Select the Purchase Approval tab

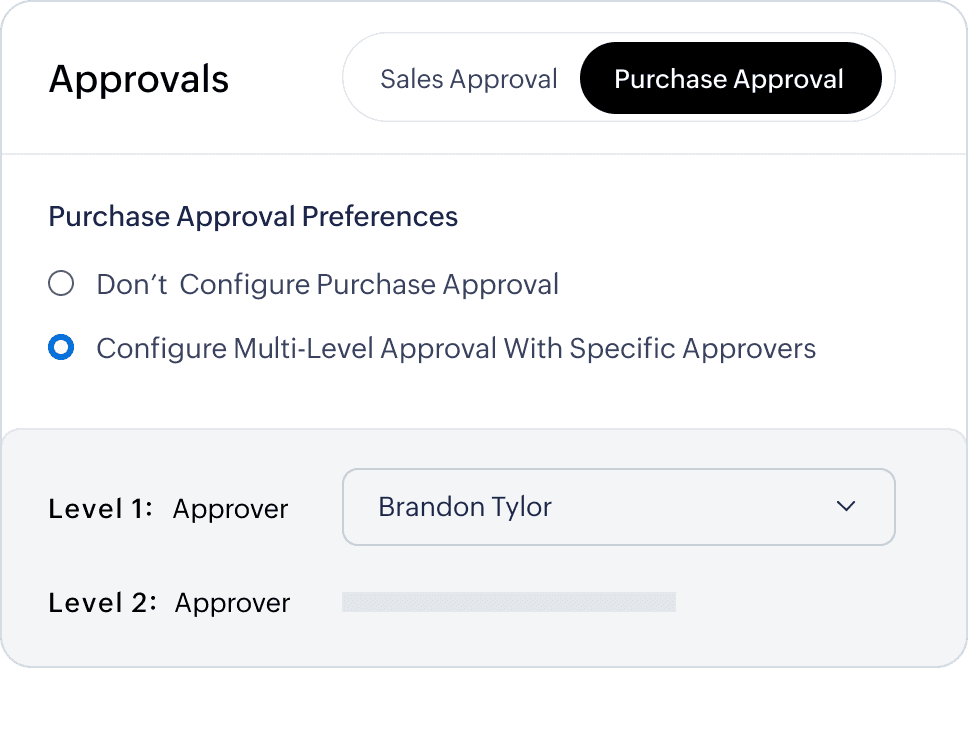[x=729, y=80]
